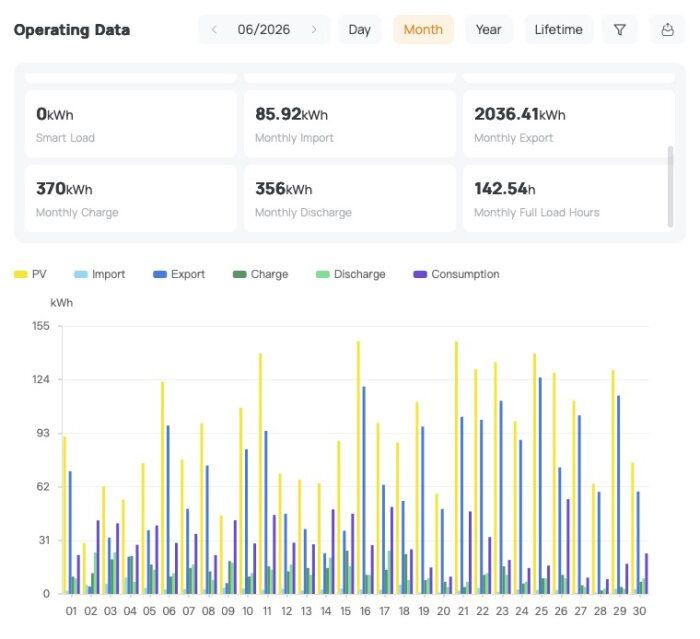
Task: Click the y-axis value 93
Action: (43, 433)
